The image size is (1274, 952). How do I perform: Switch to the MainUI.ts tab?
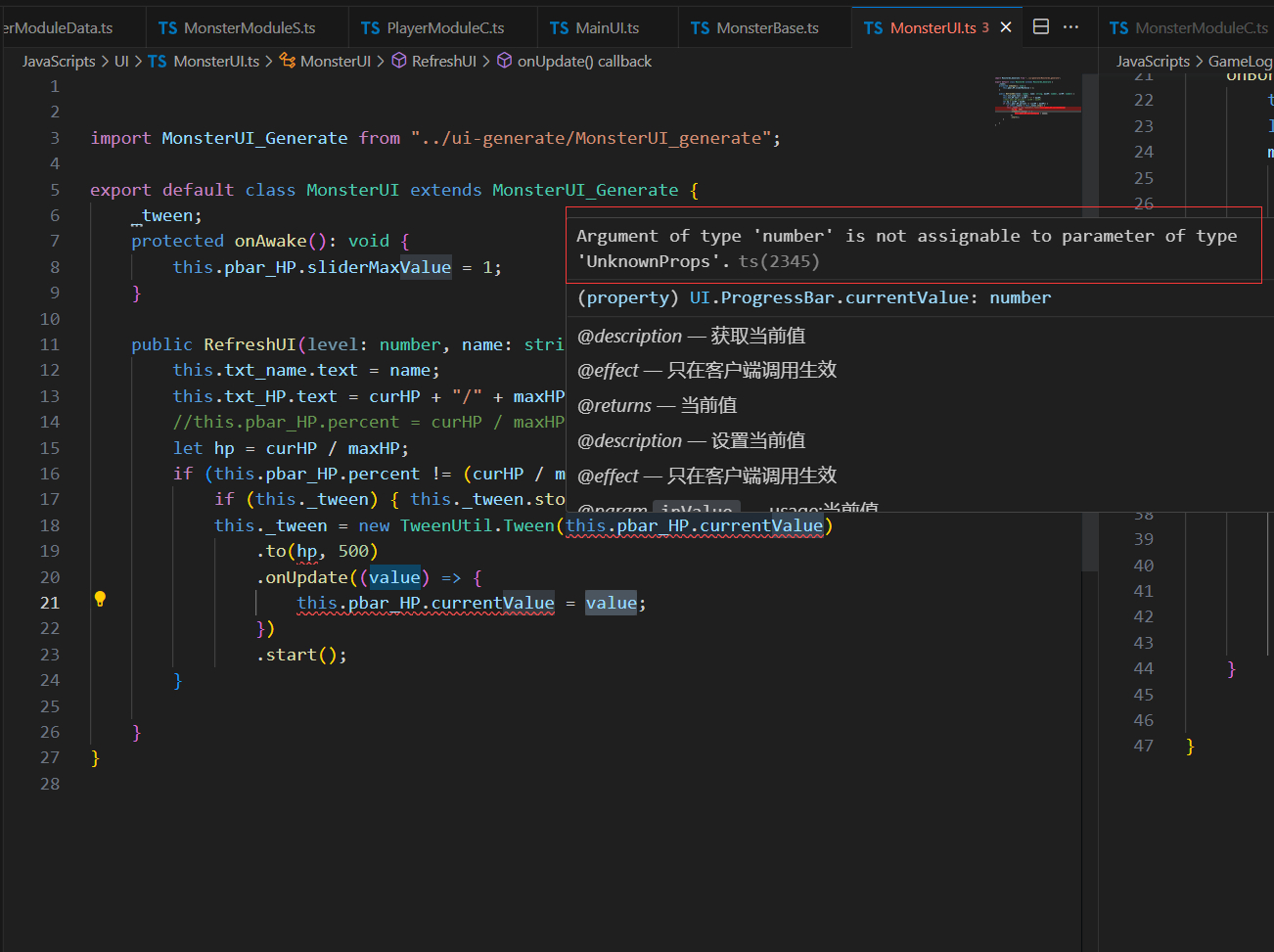tap(607, 27)
